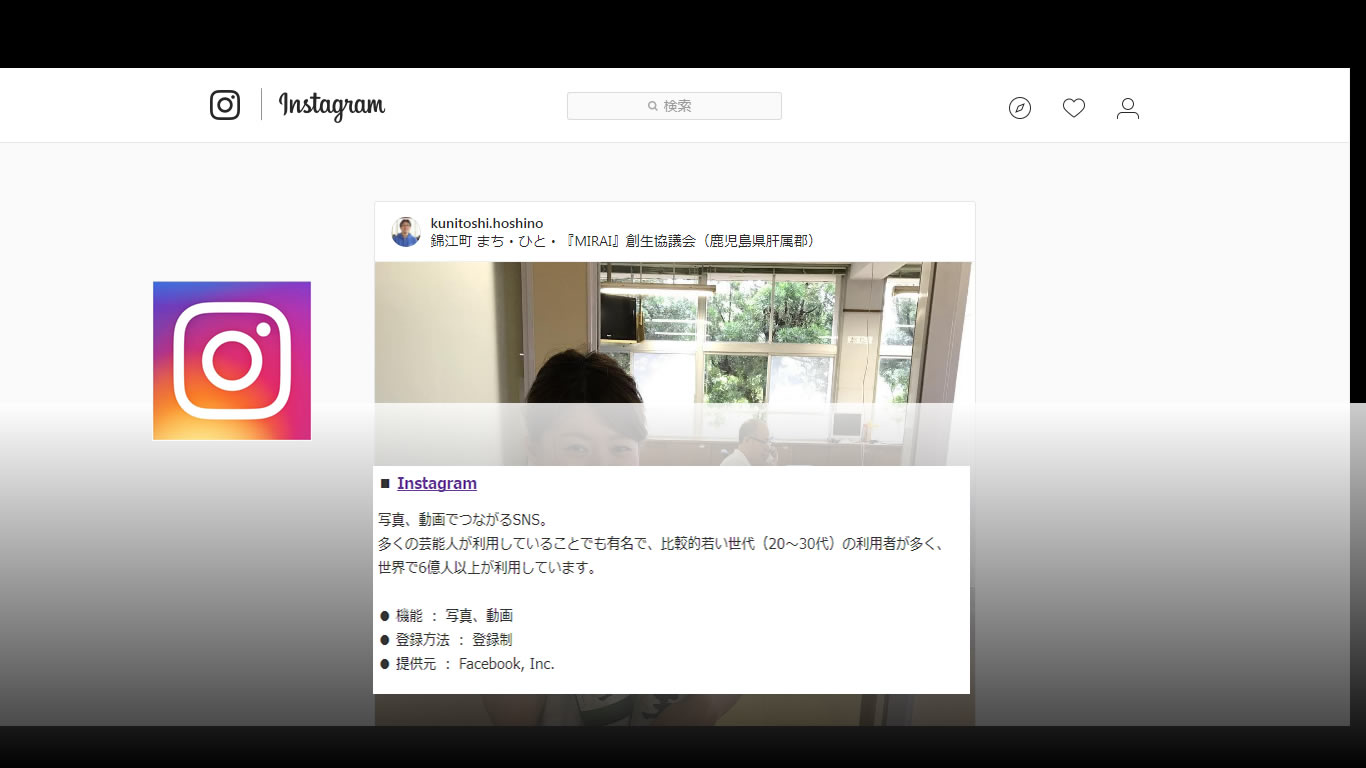Open the kunitoshi.hoshino username link

(x=487, y=223)
